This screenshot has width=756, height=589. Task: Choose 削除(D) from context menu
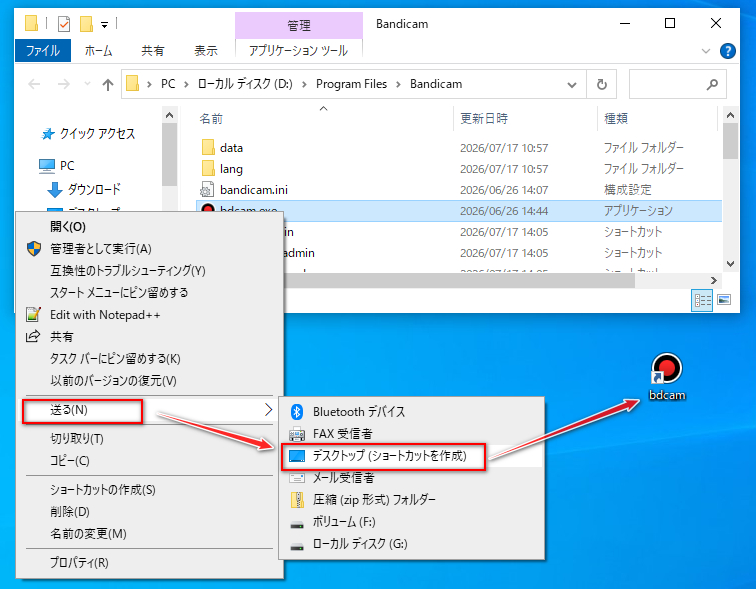(149, 512)
